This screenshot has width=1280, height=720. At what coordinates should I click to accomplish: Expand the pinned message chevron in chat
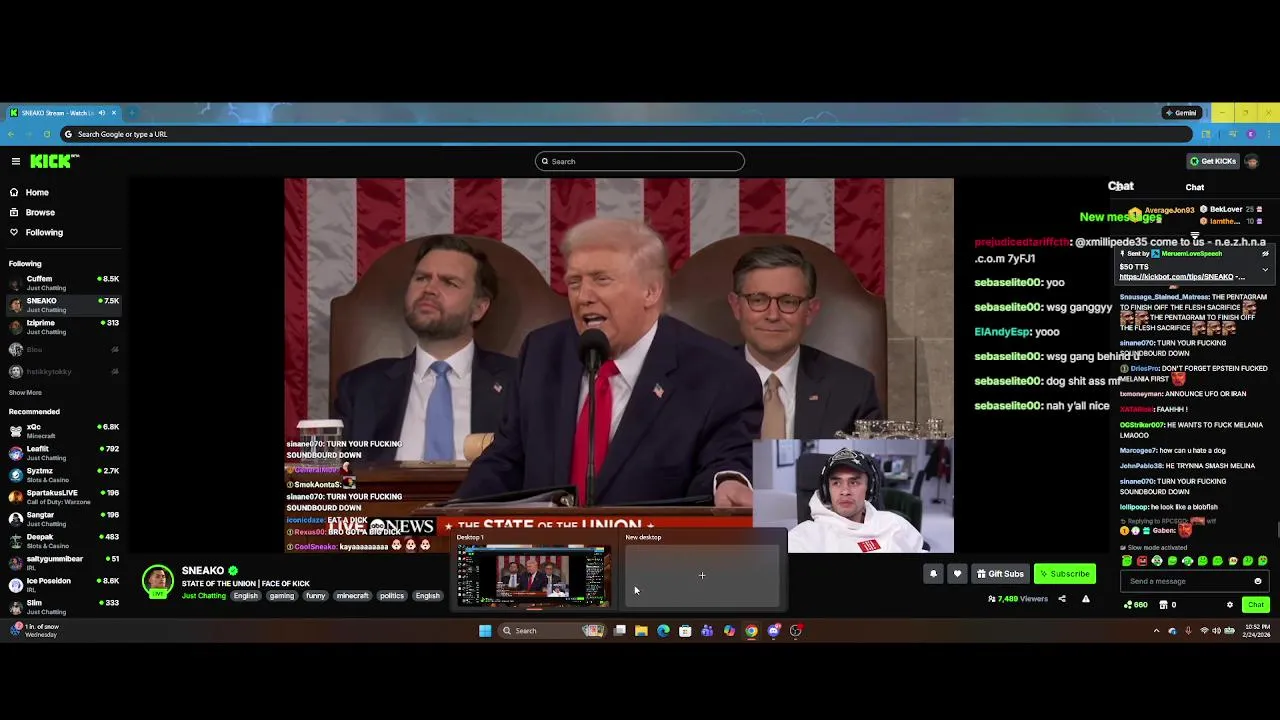[1265, 269]
